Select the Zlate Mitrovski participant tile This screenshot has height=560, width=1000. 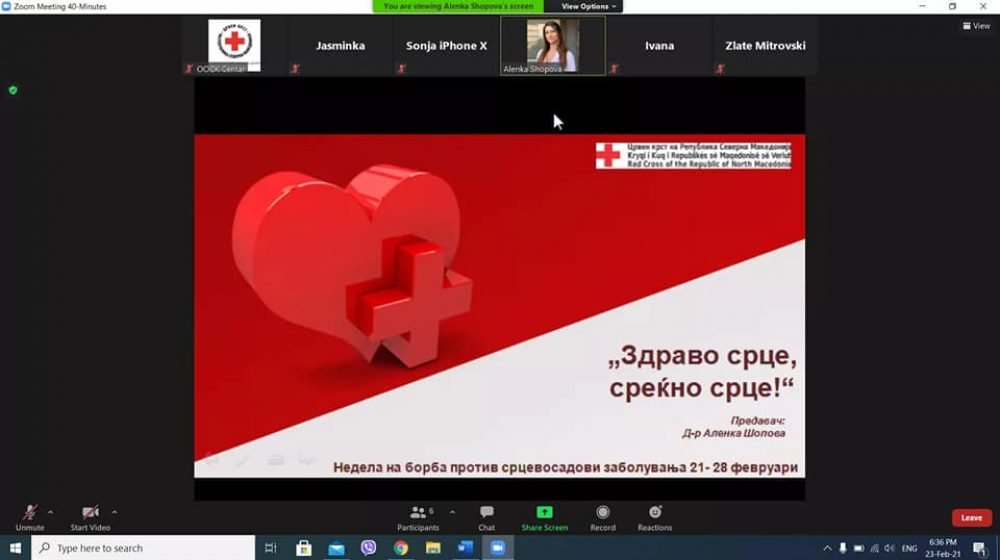[x=765, y=45]
